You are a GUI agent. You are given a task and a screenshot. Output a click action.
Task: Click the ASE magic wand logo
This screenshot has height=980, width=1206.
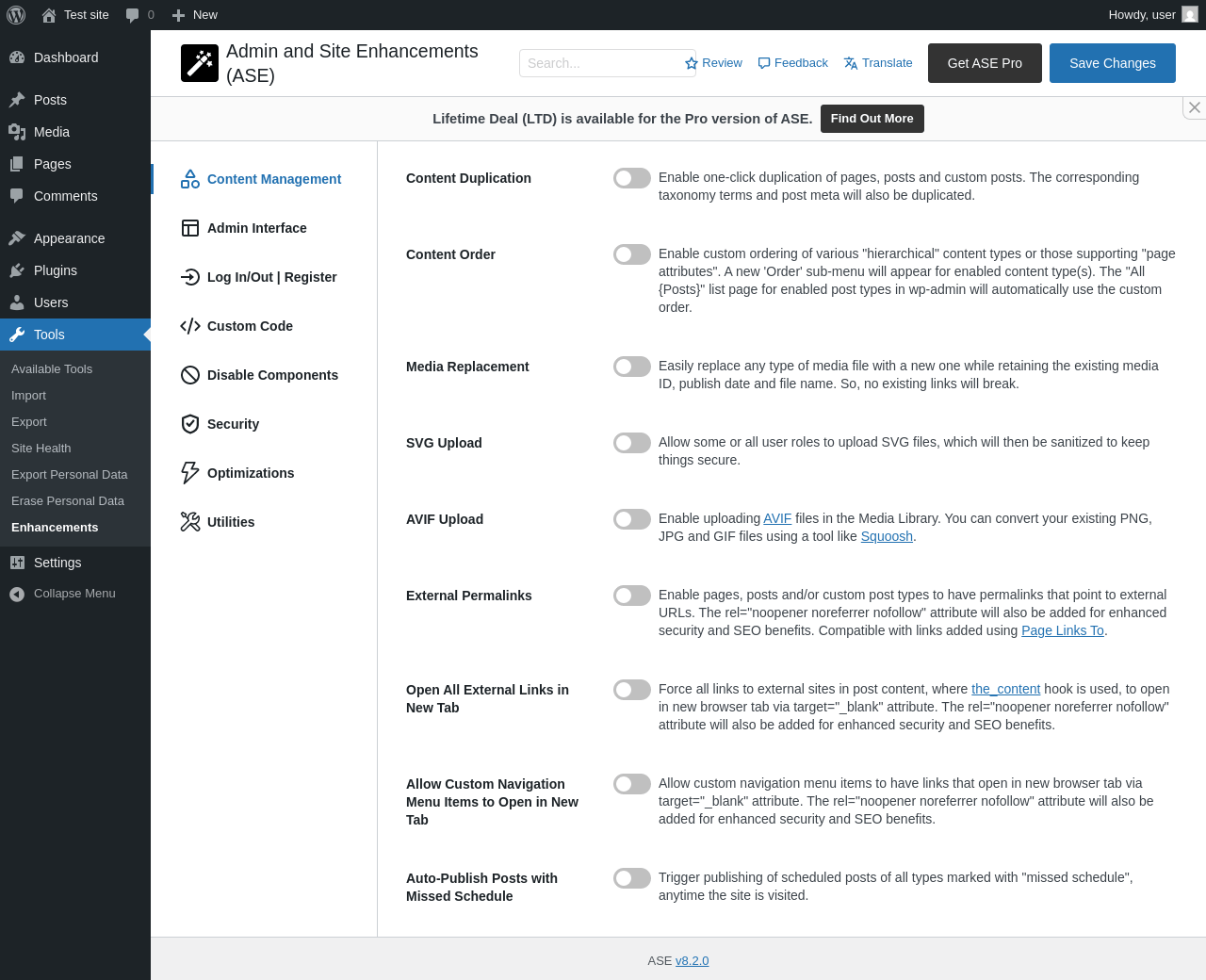pyautogui.click(x=200, y=63)
